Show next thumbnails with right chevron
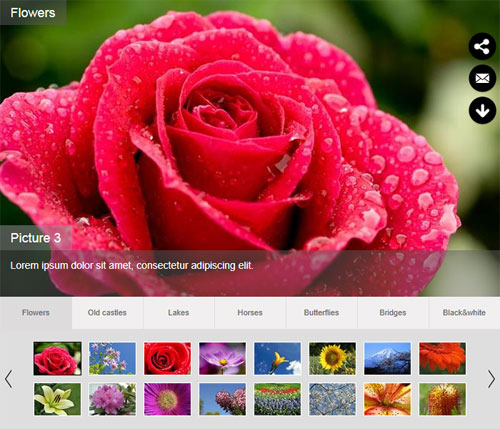This screenshot has width=500, height=429. (491, 379)
